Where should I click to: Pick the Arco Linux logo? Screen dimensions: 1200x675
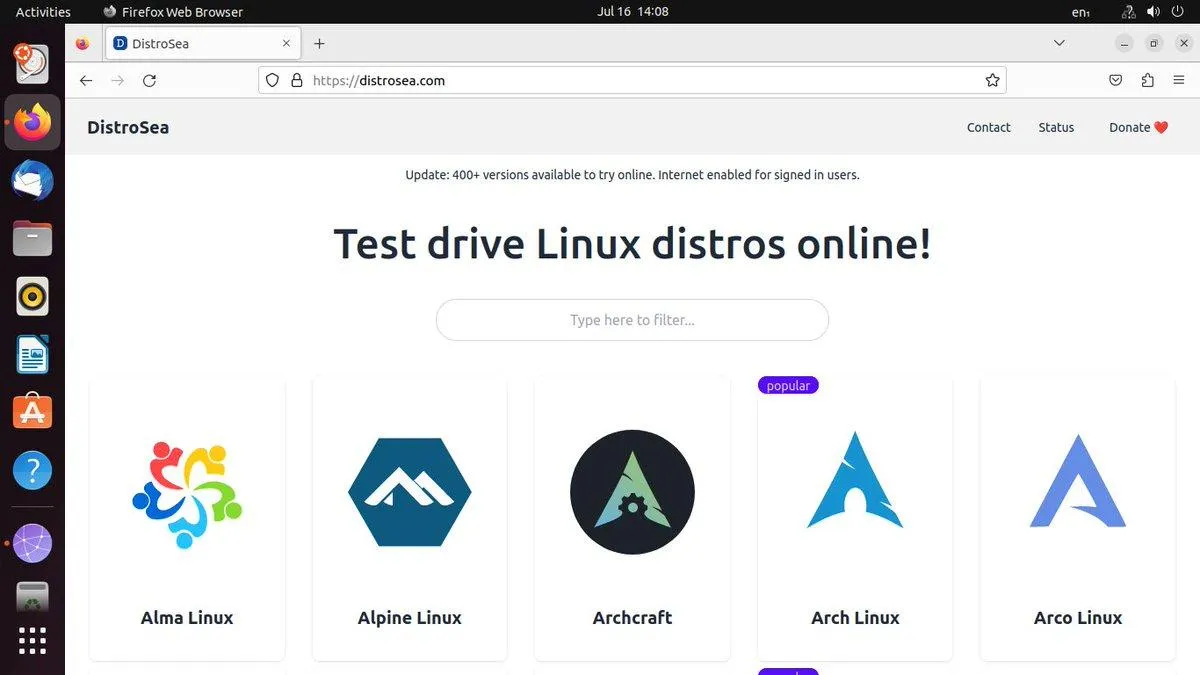[x=1078, y=481]
